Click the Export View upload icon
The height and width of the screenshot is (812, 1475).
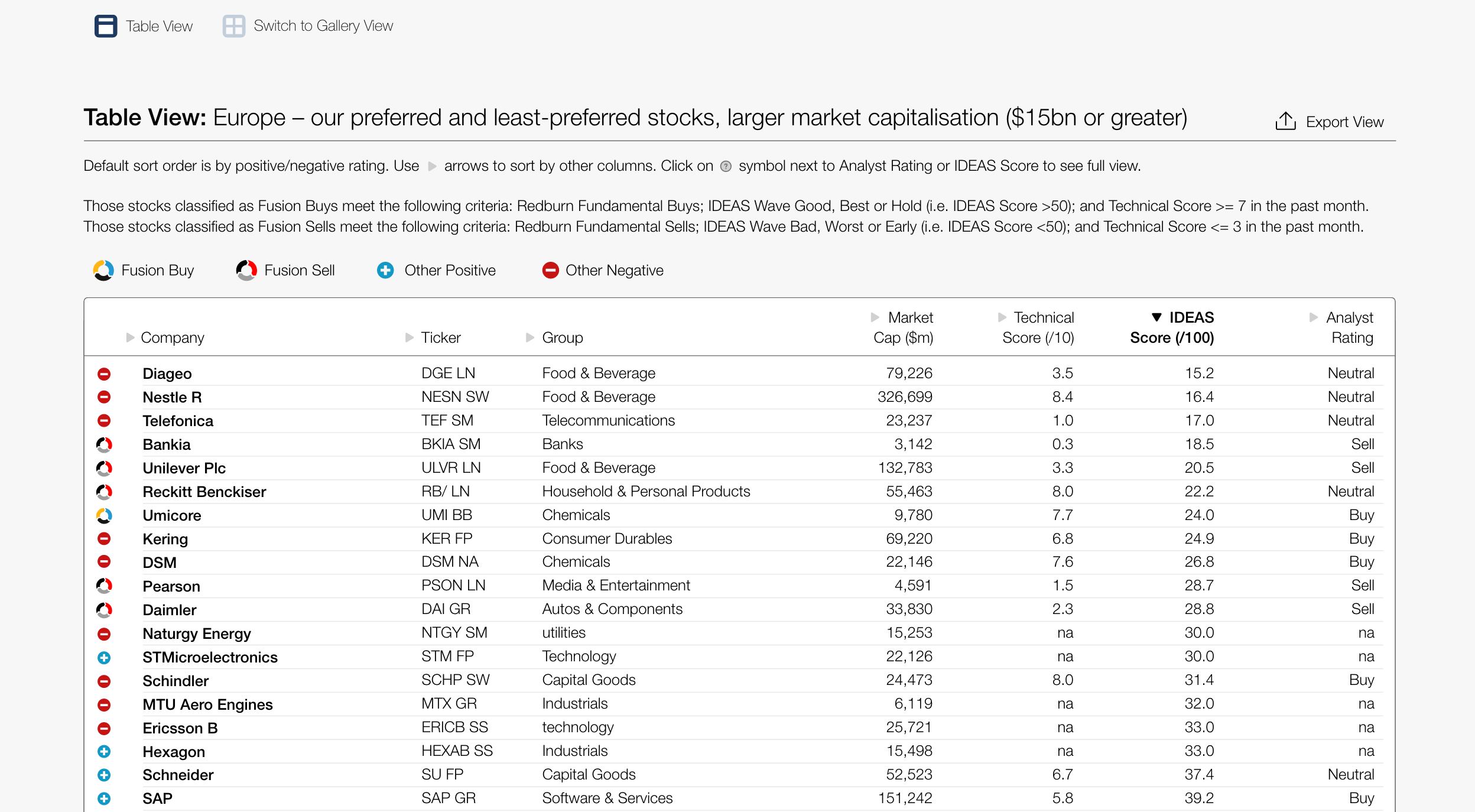[1285, 121]
